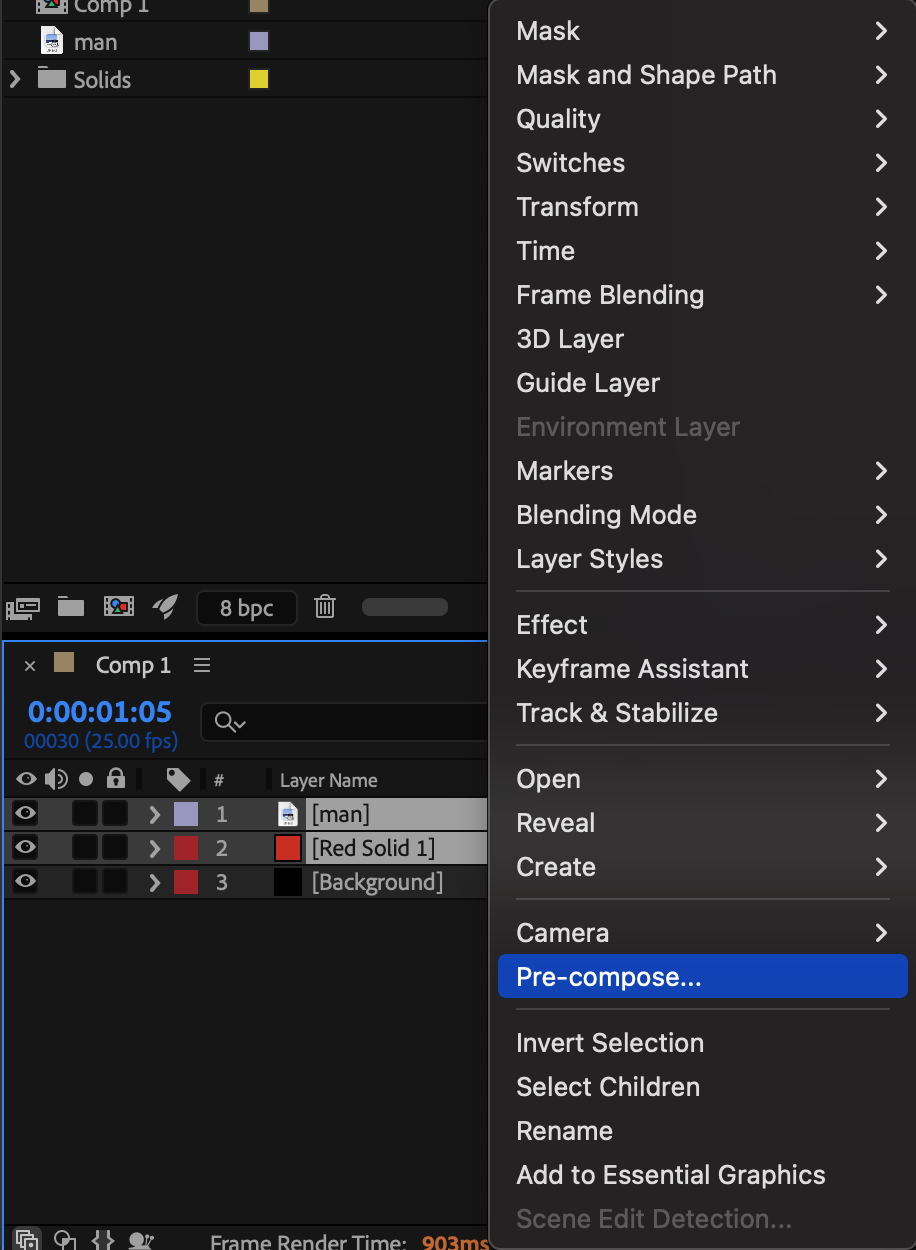Open the 8 bpc color depth setting
The image size is (916, 1250).
pos(247,608)
